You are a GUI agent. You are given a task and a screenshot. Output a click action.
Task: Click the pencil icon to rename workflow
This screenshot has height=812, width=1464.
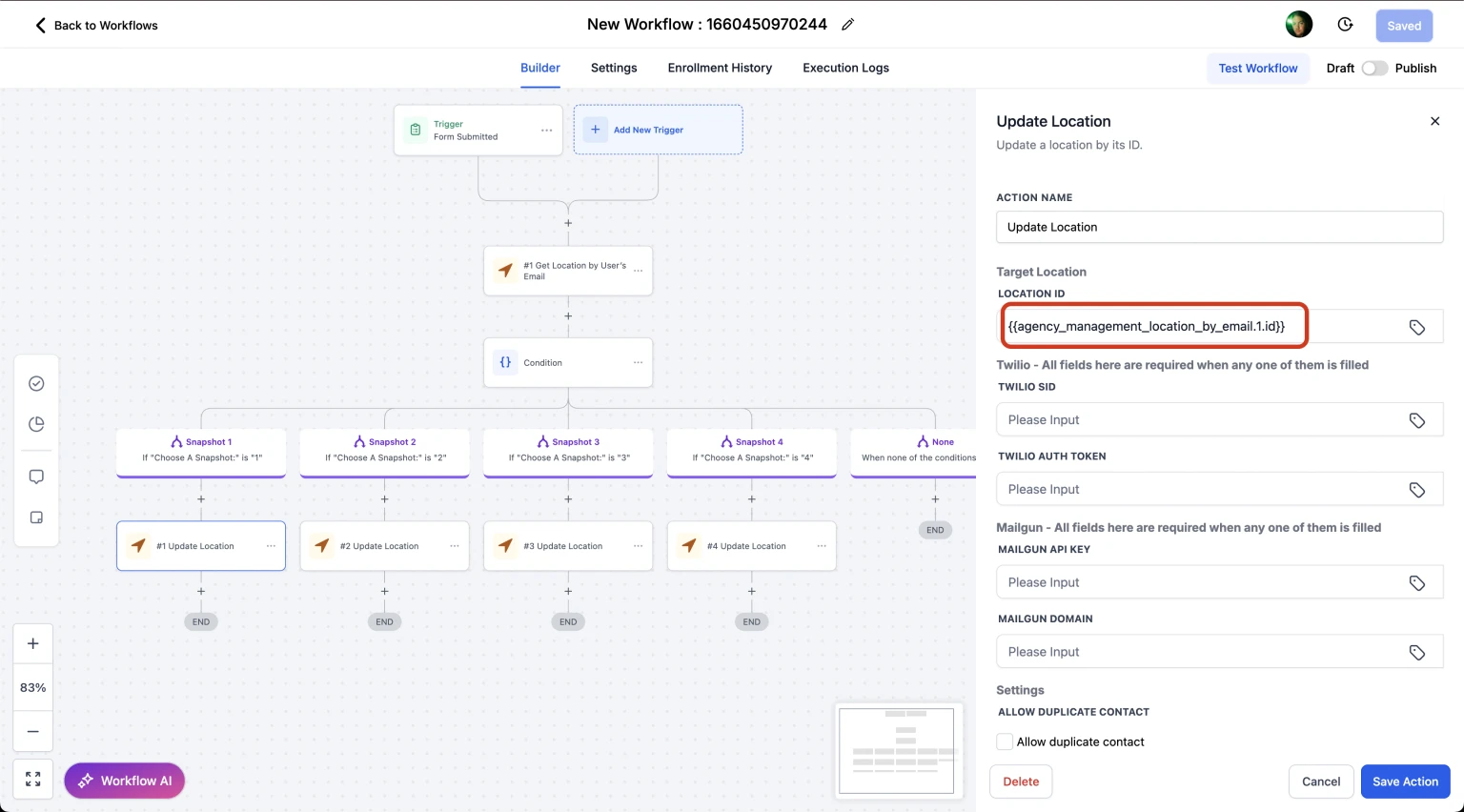pos(847,25)
